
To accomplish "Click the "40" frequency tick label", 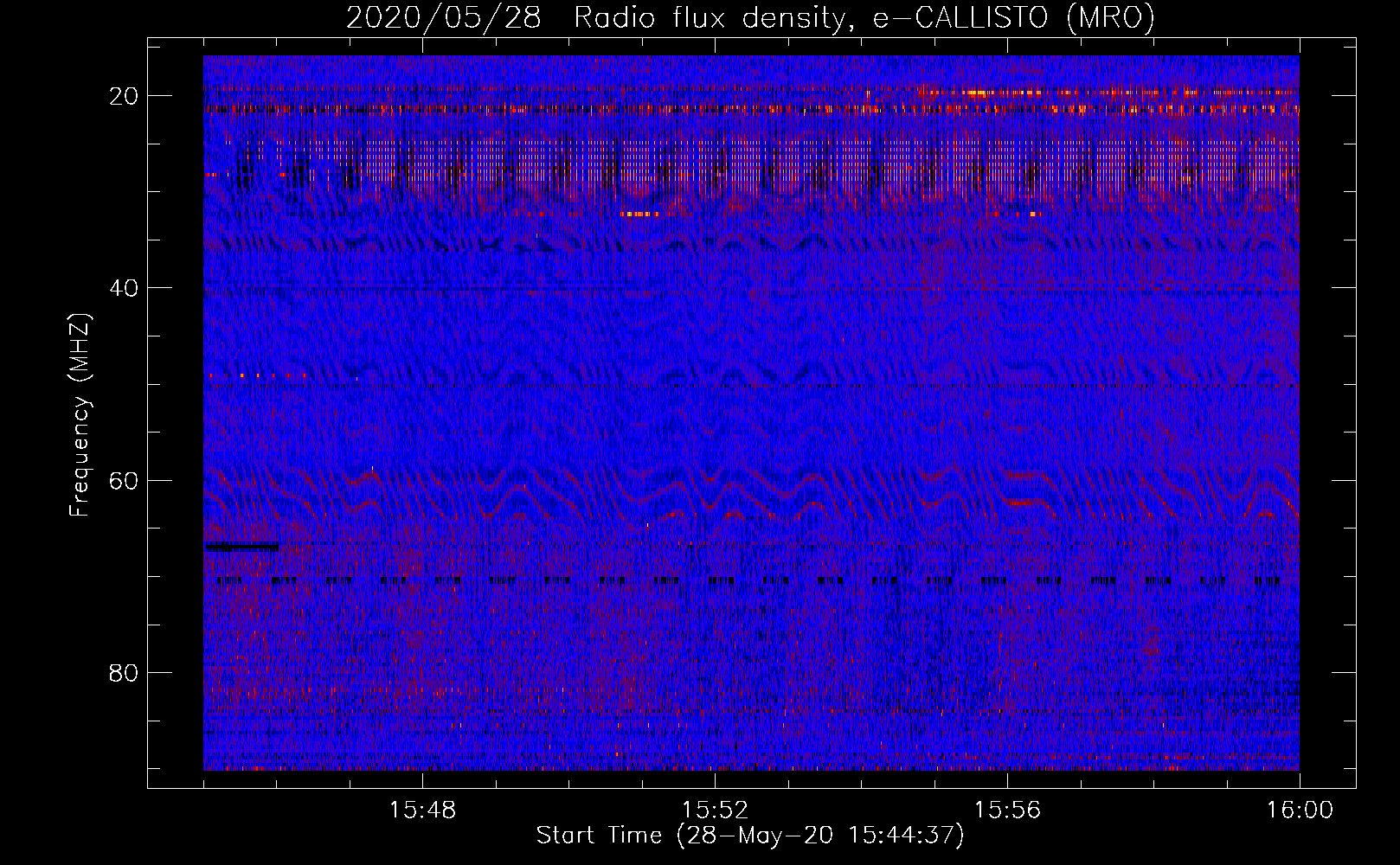I will 125,288.
